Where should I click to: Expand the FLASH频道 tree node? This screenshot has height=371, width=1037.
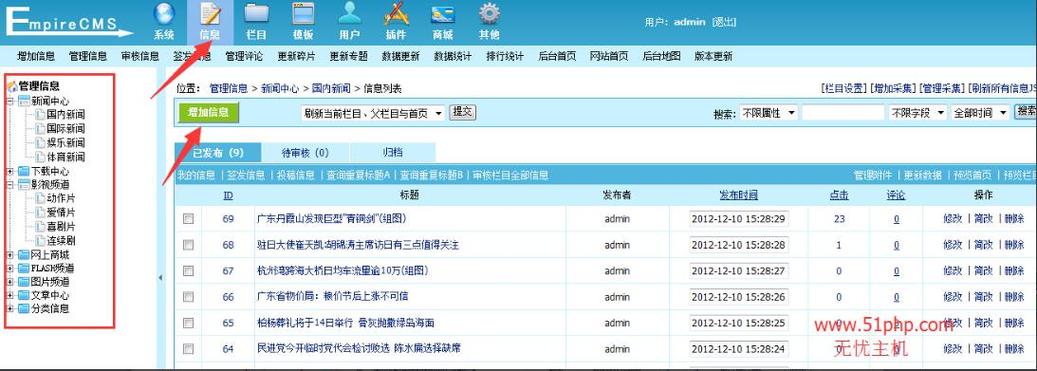pyautogui.click(x=10, y=268)
